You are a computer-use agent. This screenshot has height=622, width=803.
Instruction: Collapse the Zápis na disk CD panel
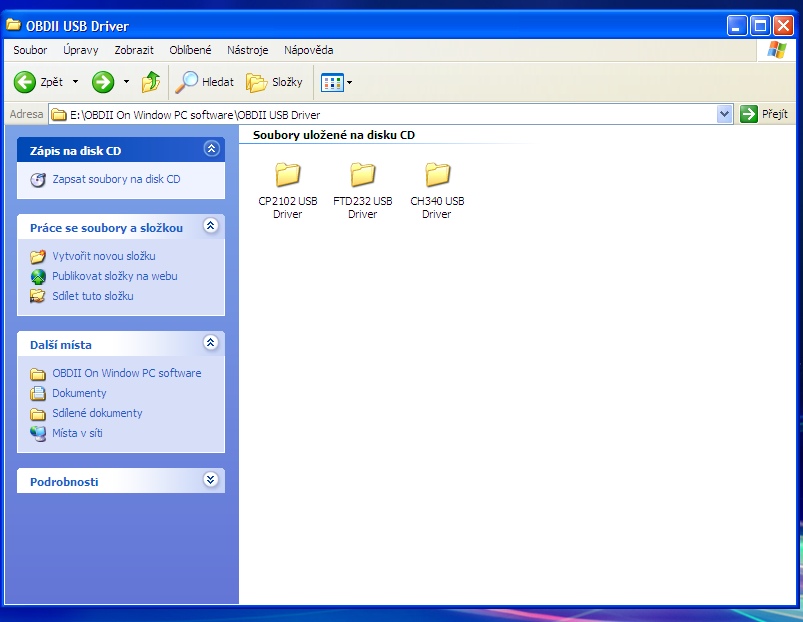[210, 149]
